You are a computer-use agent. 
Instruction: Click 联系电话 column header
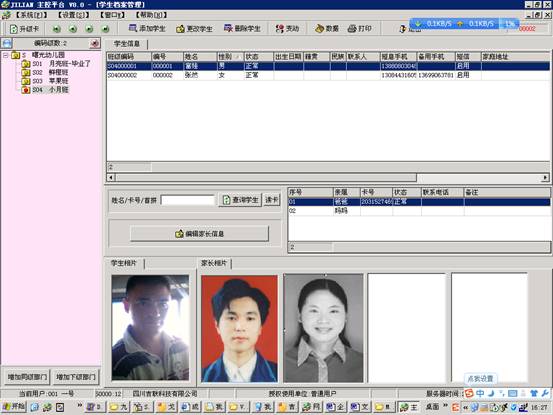442,193
